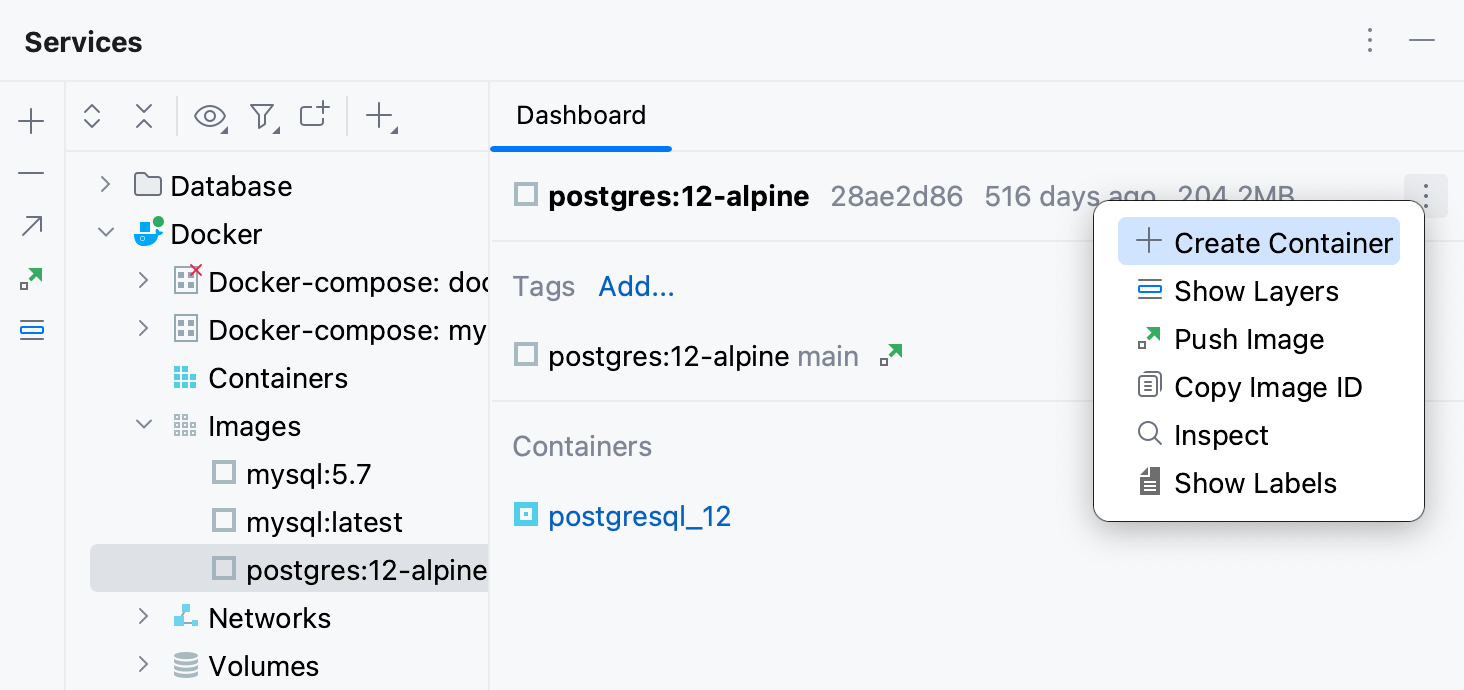Screen dimensions: 1464x690
Task: Click the open in new window arrow icon
Action: click(31, 226)
